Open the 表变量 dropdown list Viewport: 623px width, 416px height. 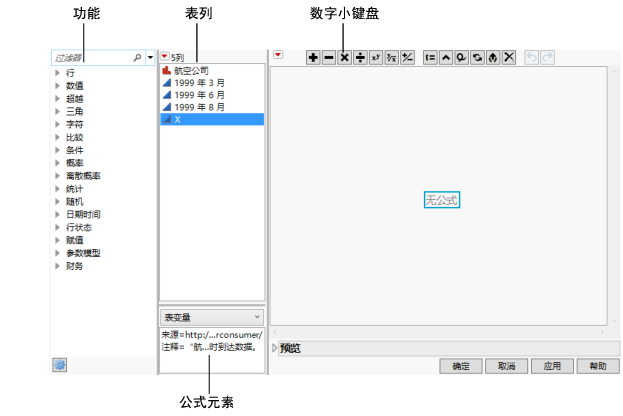click(x=212, y=317)
